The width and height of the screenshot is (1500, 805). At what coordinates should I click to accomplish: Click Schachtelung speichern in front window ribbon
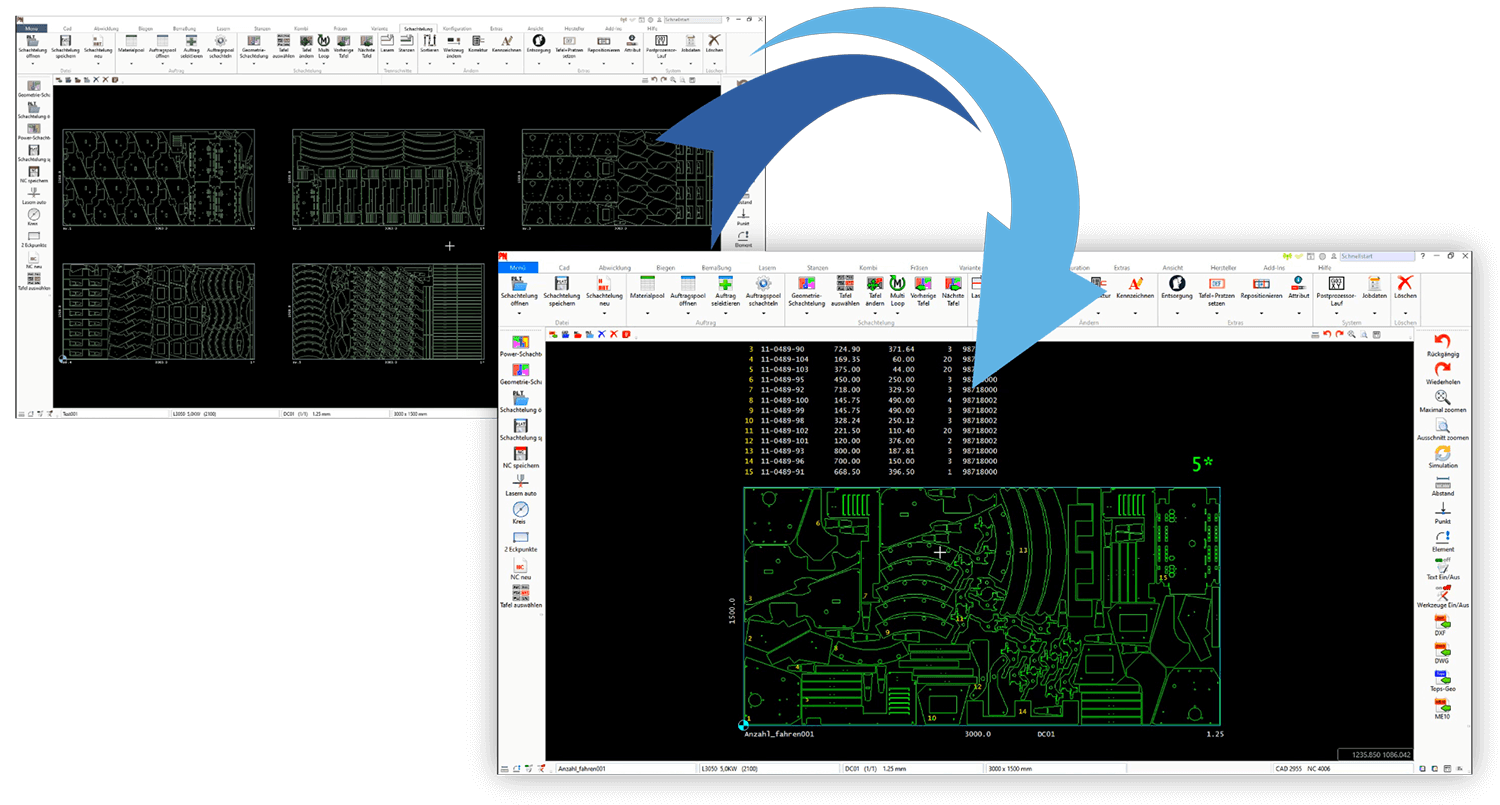click(x=562, y=291)
